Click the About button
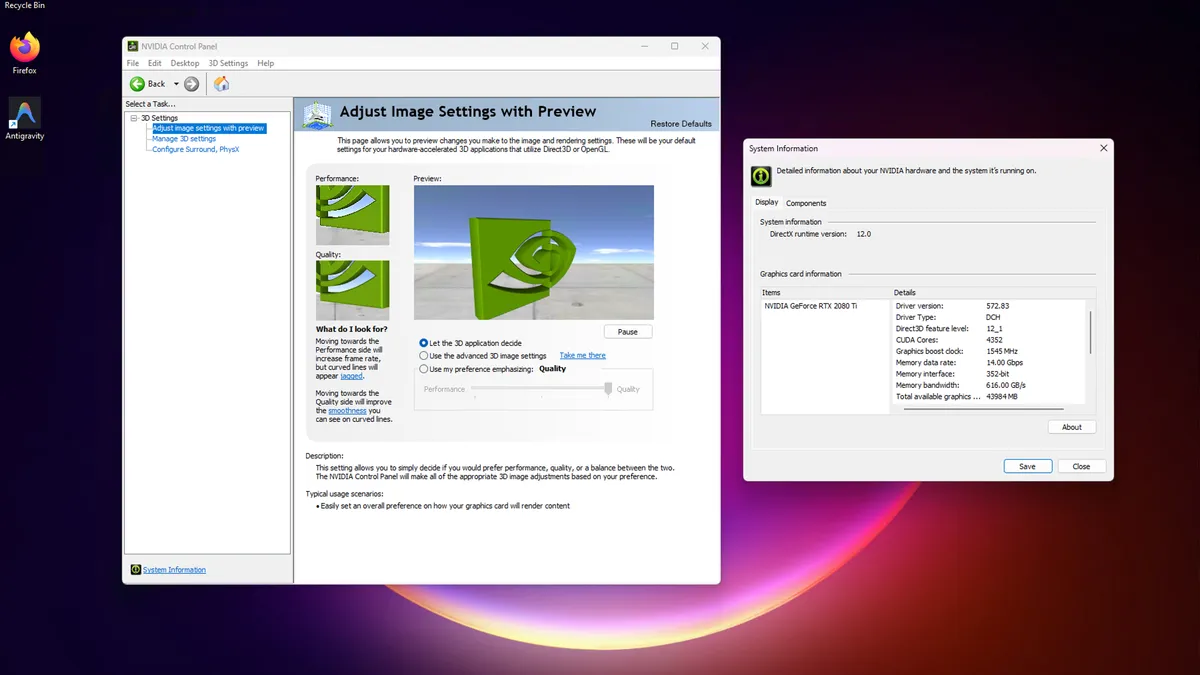 coord(1072,427)
